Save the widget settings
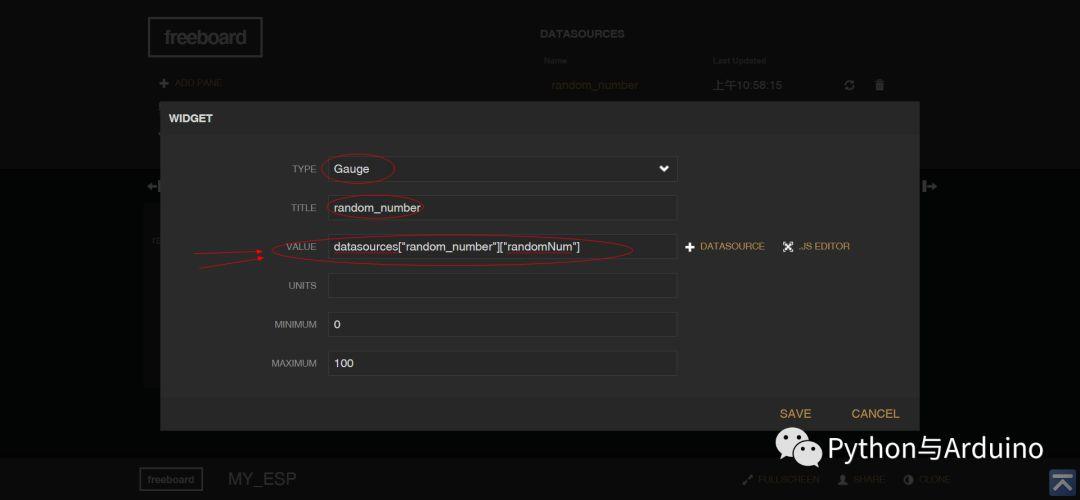This screenshot has height=500, width=1080. [795, 414]
